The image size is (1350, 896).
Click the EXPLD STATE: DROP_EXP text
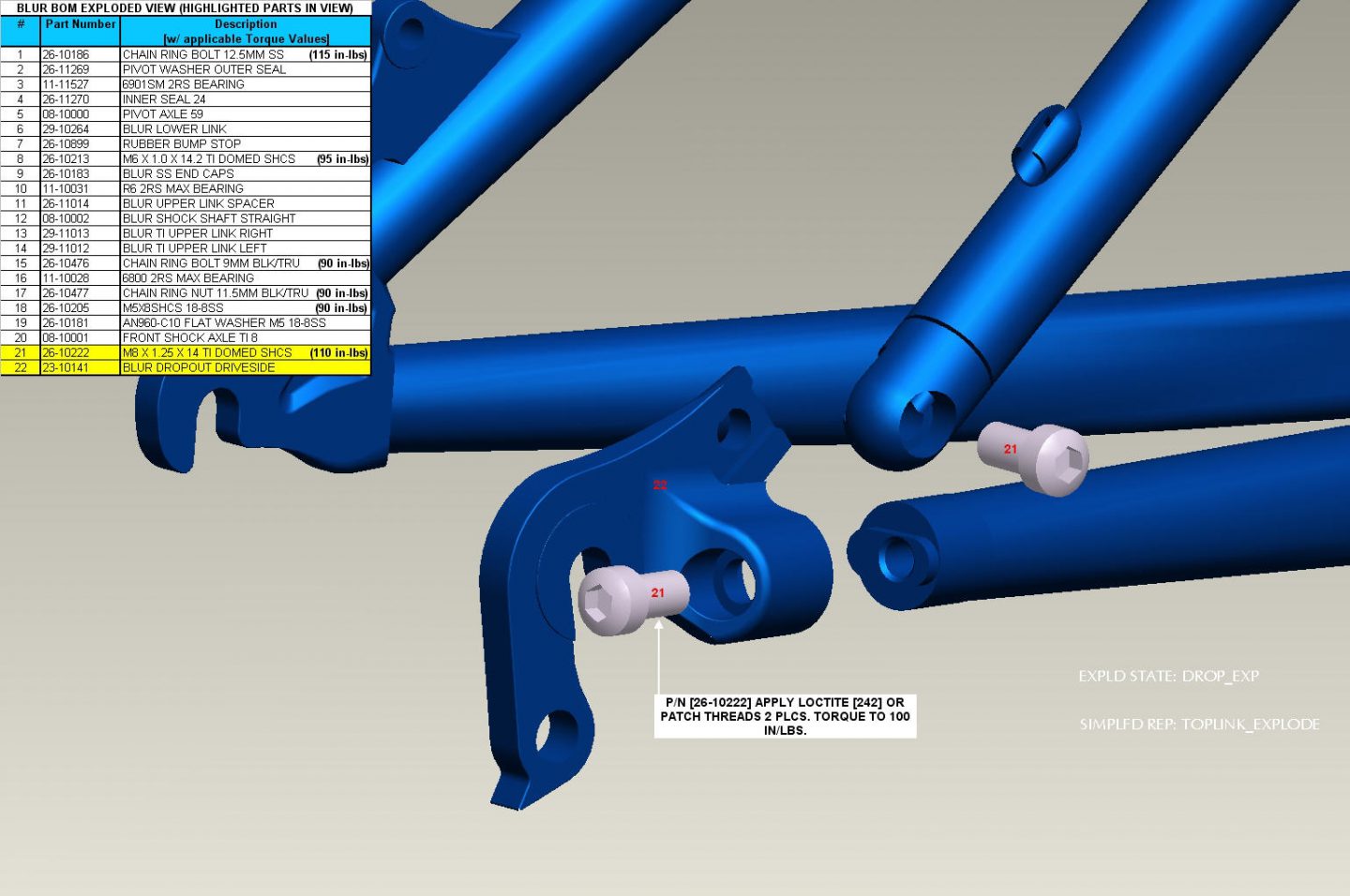(1168, 676)
